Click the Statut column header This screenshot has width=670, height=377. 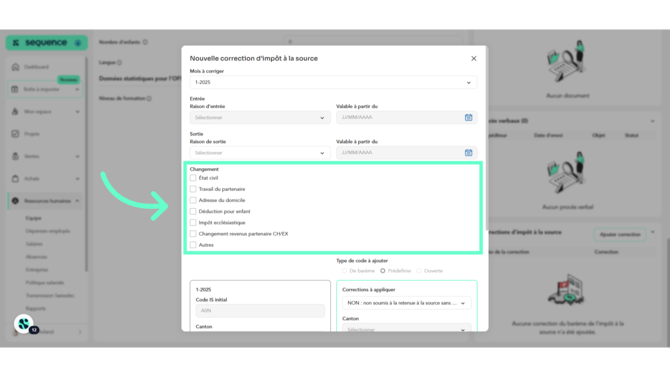pos(632,135)
